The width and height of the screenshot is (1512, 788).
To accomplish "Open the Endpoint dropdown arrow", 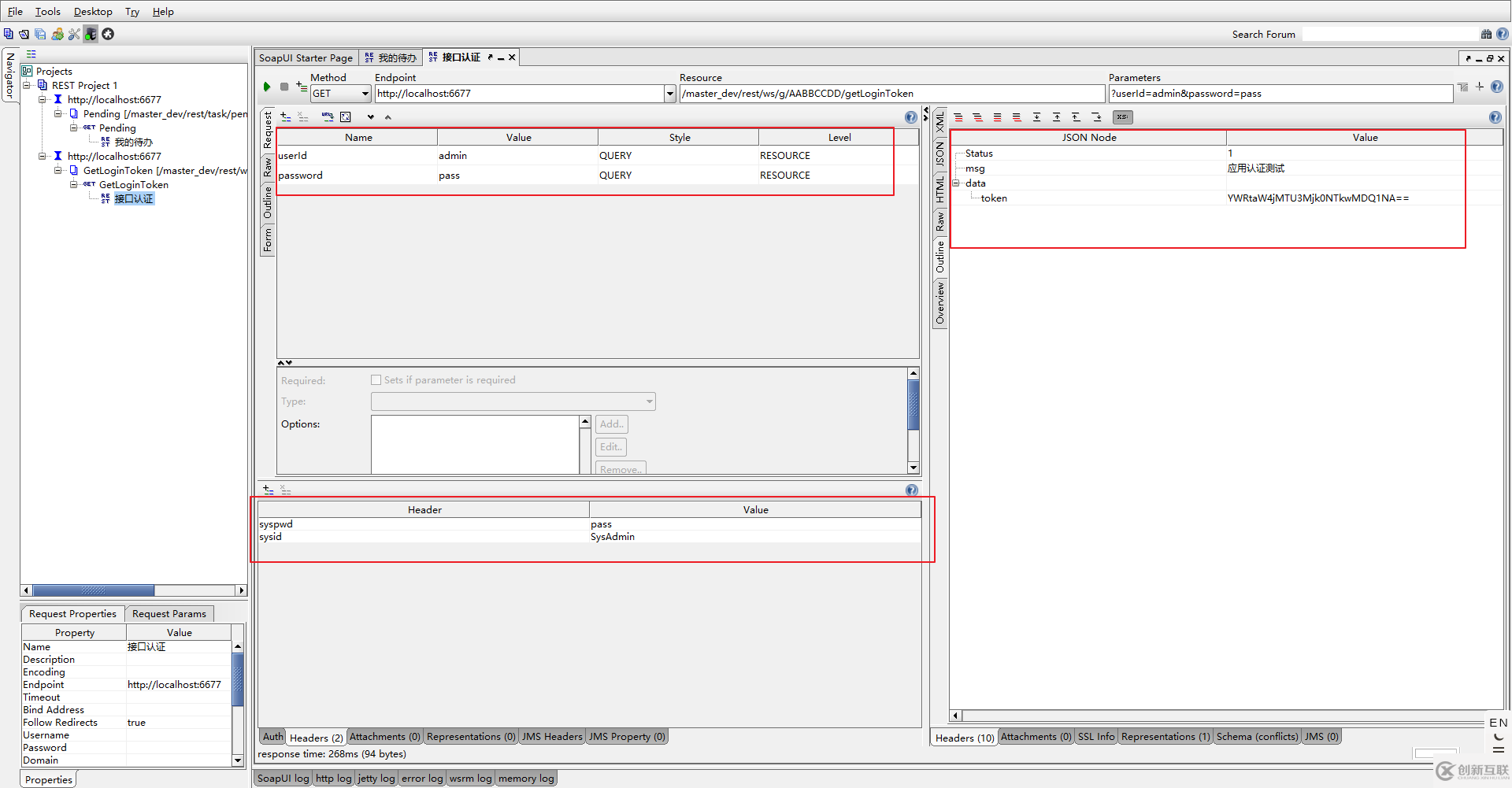I will click(670, 94).
